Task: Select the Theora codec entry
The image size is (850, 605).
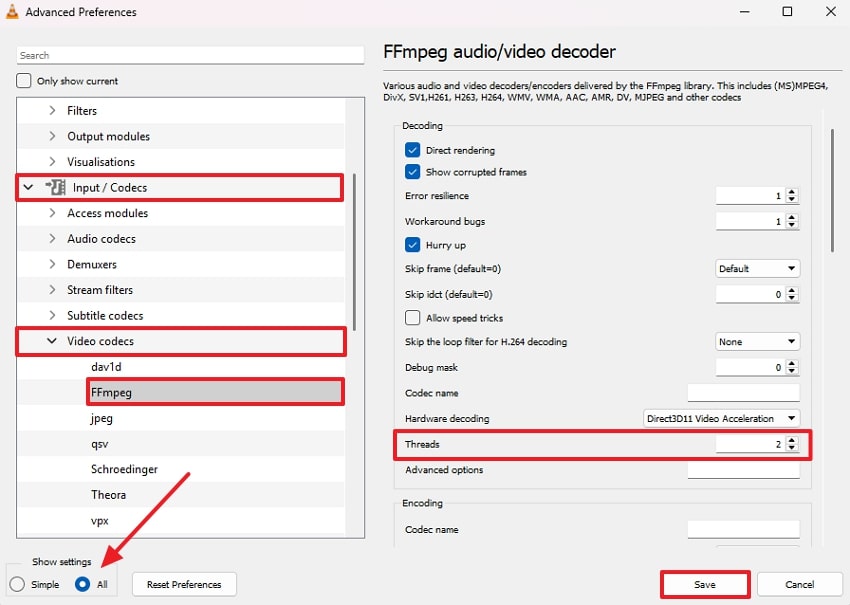Action: tap(108, 494)
